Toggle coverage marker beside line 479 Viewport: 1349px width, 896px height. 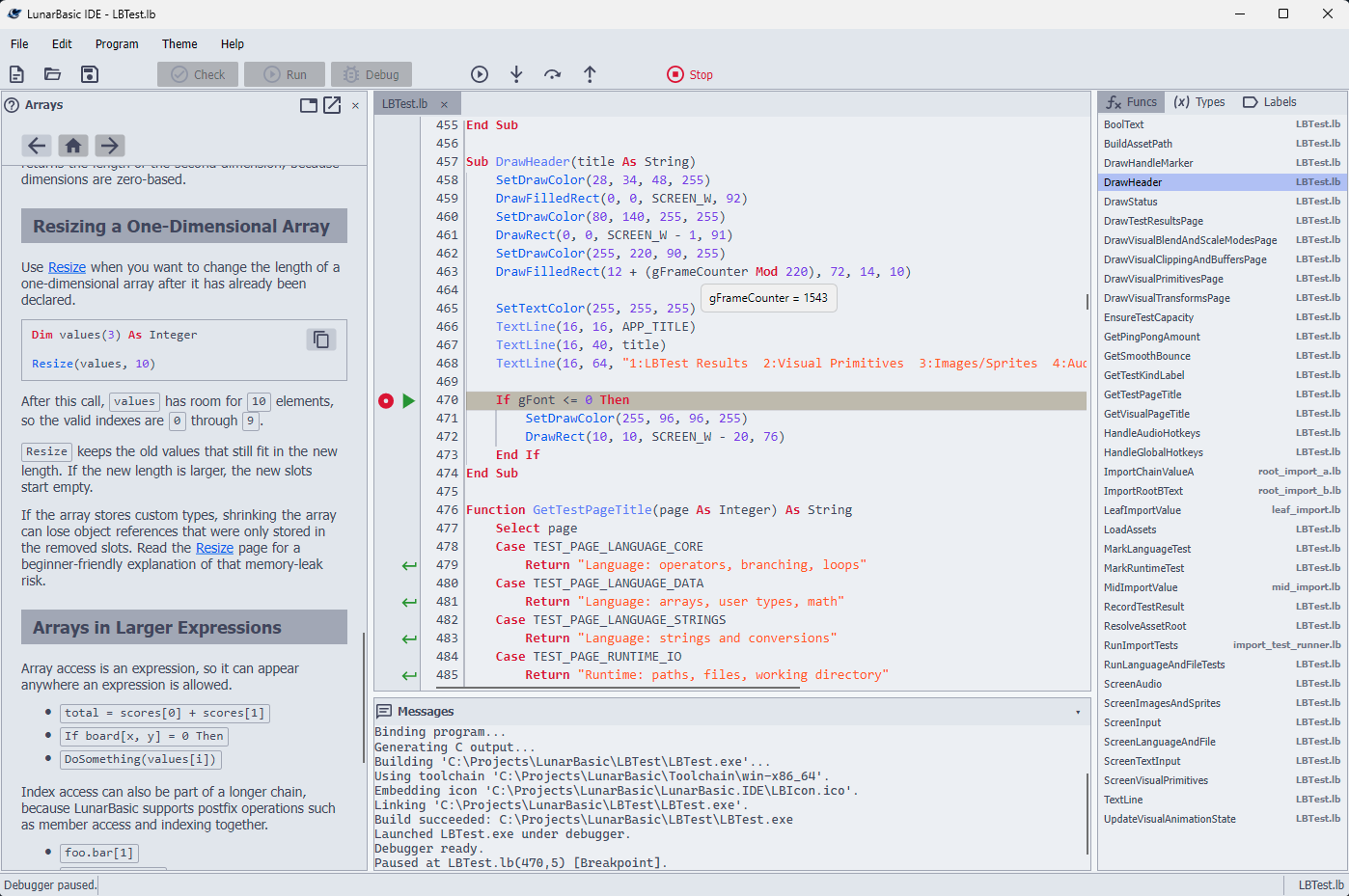pyautogui.click(x=409, y=565)
